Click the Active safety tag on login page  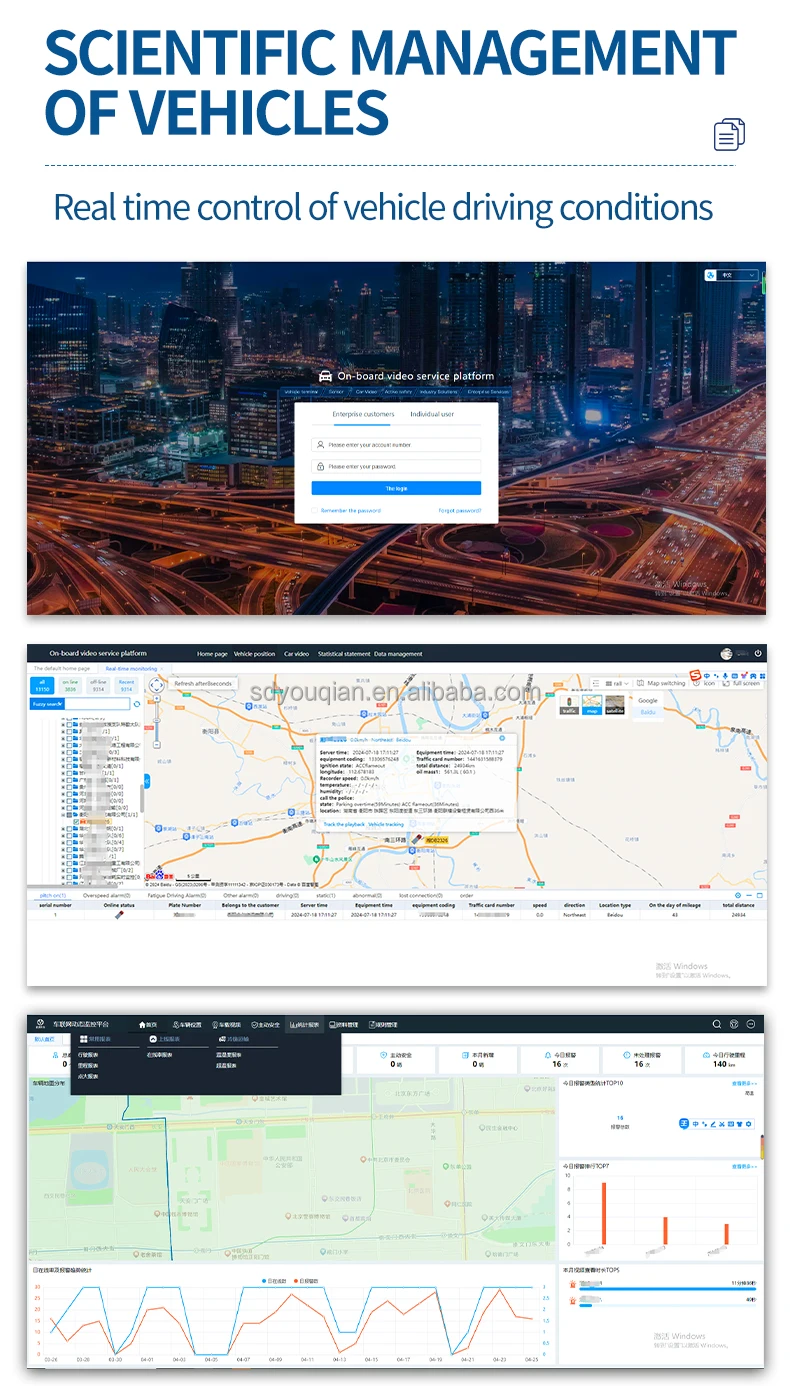tap(398, 392)
